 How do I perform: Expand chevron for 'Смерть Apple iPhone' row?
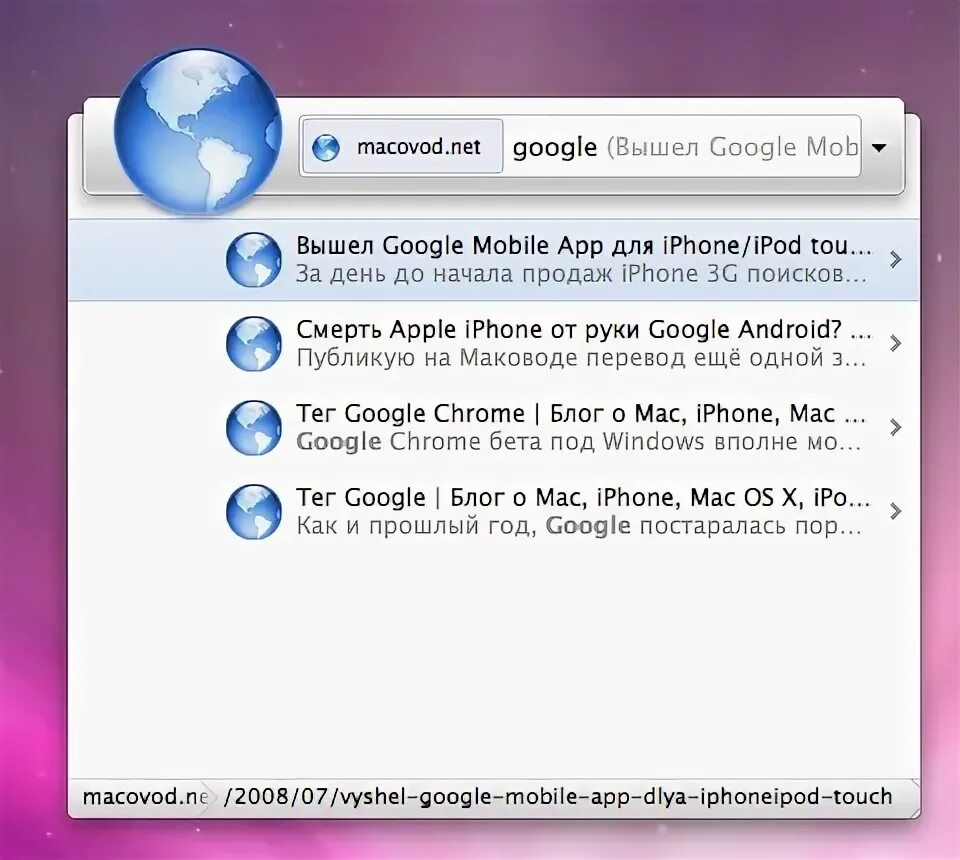pyautogui.click(x=896, y=343)
